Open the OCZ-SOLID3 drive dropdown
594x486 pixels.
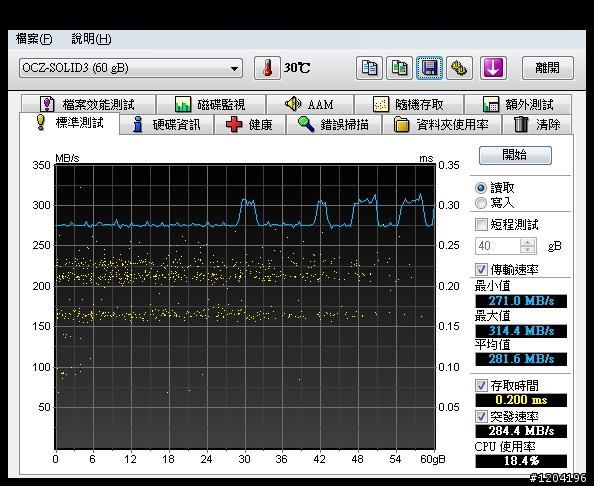pyautogui.click(x=131, y=68)
